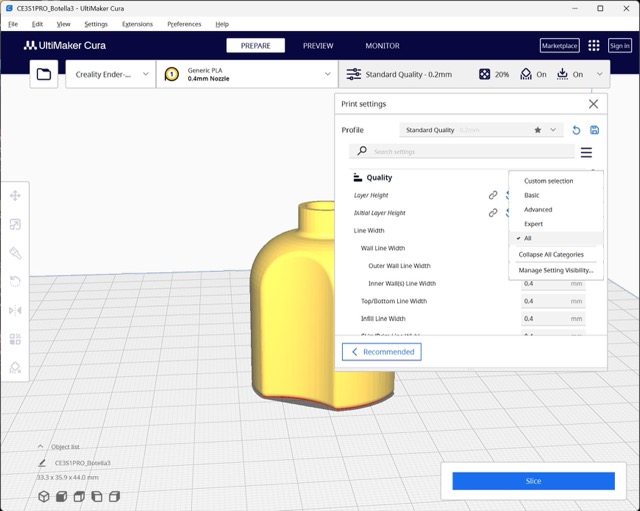Switch to front view cube icon
640x511 pixels.
tap(61, 496)
